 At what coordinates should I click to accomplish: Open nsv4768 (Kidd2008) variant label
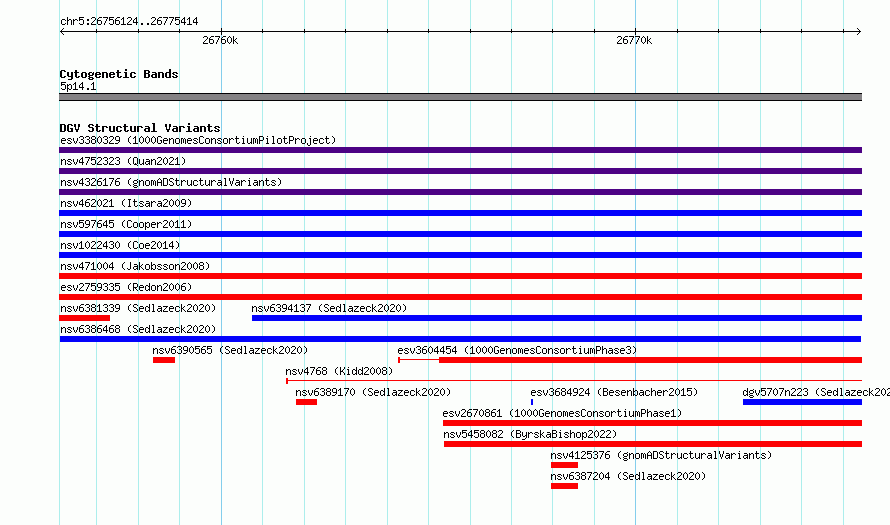[x=339, y=371]
